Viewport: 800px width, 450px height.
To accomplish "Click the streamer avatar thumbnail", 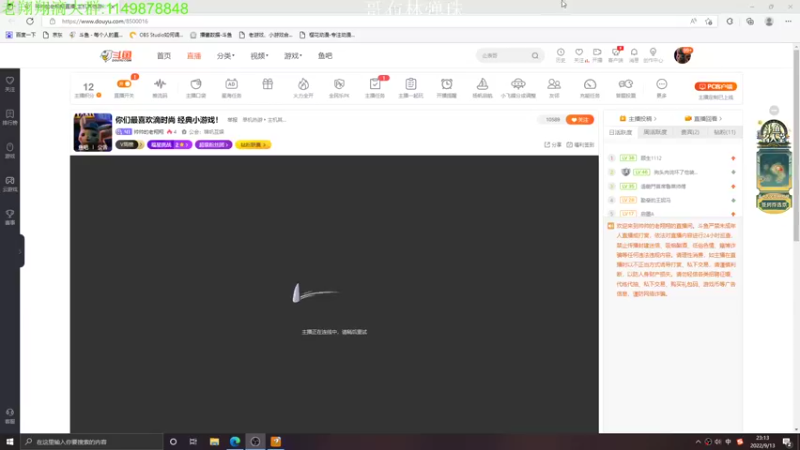I will click(x=92, y=132).
